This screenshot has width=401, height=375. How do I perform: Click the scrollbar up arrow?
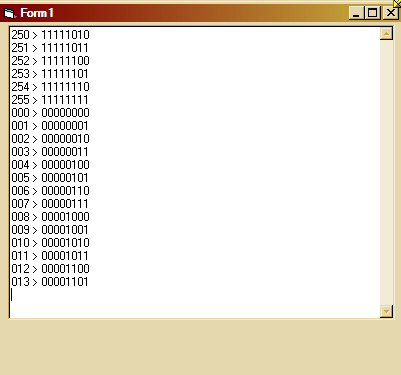(x=386, y=34)
